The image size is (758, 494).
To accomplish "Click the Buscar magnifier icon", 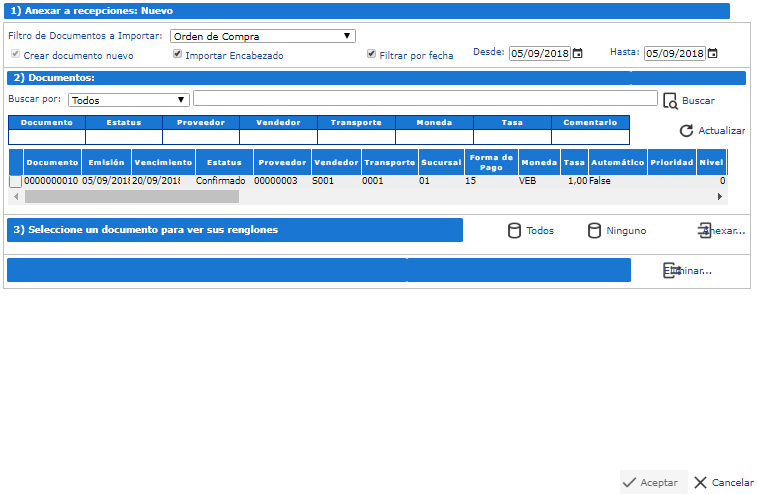I will coord(670,101).
